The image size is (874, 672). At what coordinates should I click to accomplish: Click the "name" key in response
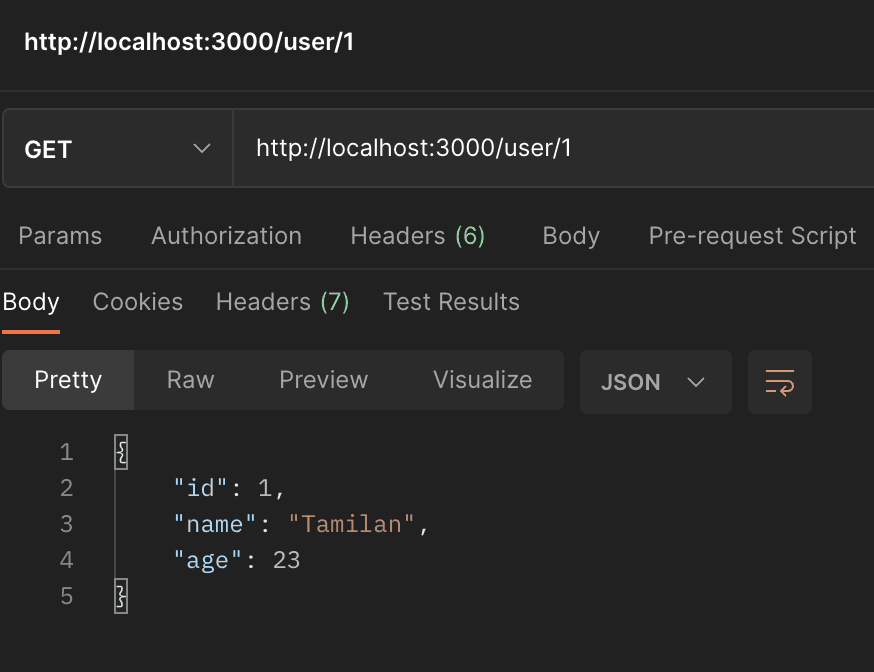(x=215, y=524)
